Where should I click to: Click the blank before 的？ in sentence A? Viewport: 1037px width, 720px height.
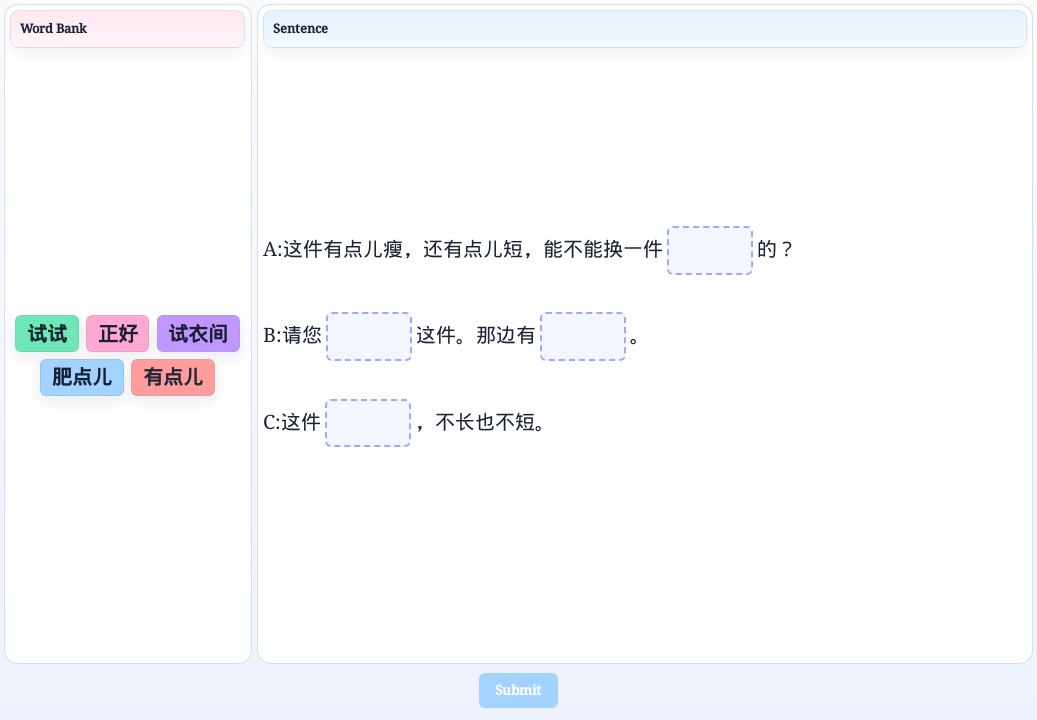[x=710, y=250]
